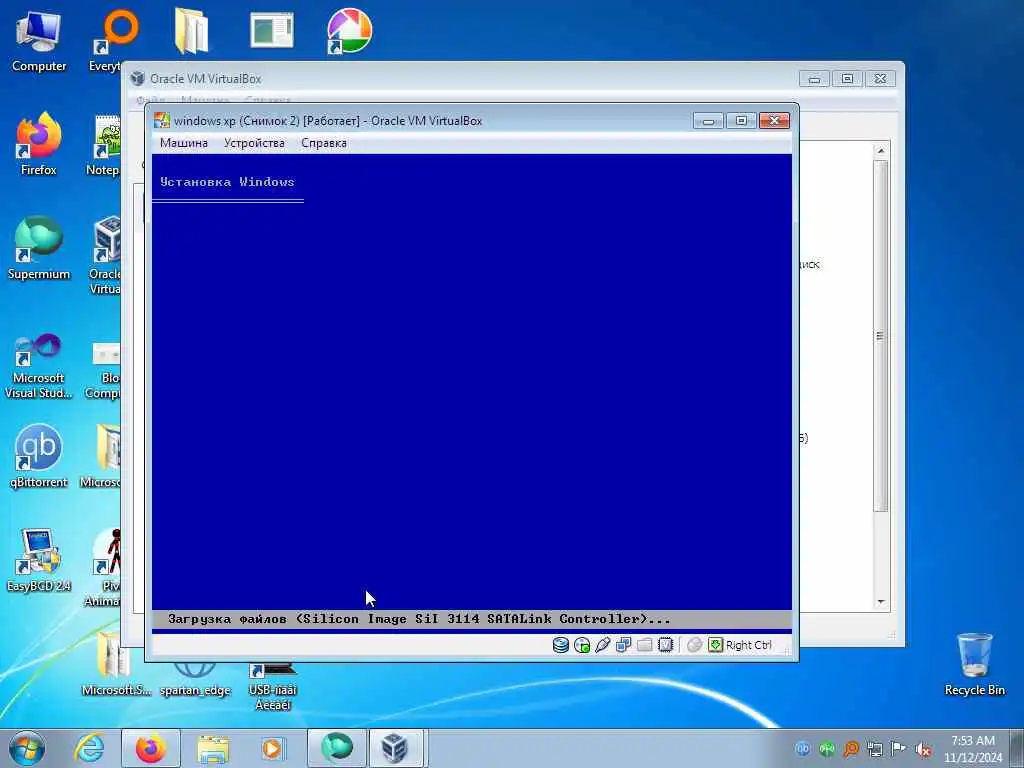Viewport: 1024px width, 768px height.
Task: Open Windows Explorer from the taskbar
Action: (x=213, y=749)
